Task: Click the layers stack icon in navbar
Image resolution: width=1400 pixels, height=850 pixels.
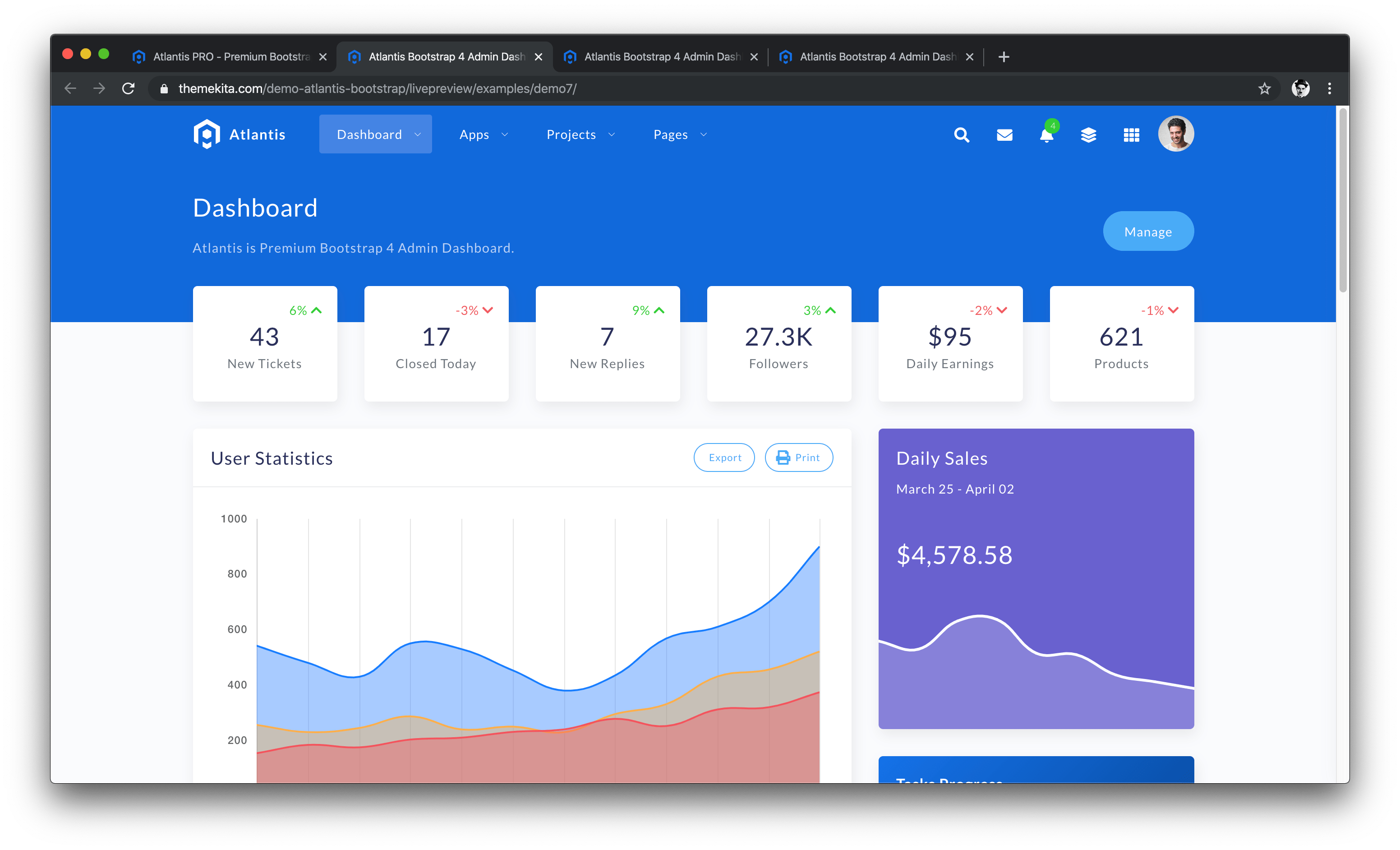Action: 1088,134
